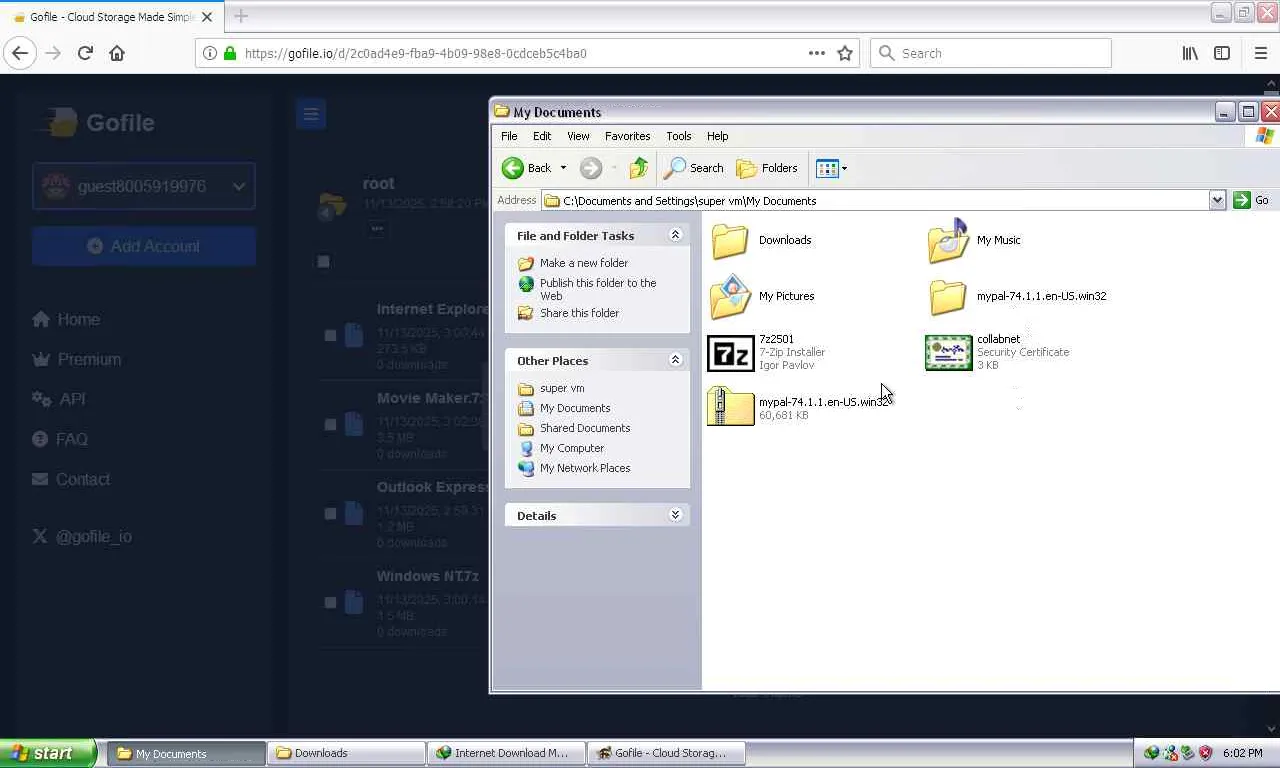The width and height of the screenshot is (1280, 768).
Task: Switch to Internet Download Manager taskbar button
Action: [x=506, y=753]
